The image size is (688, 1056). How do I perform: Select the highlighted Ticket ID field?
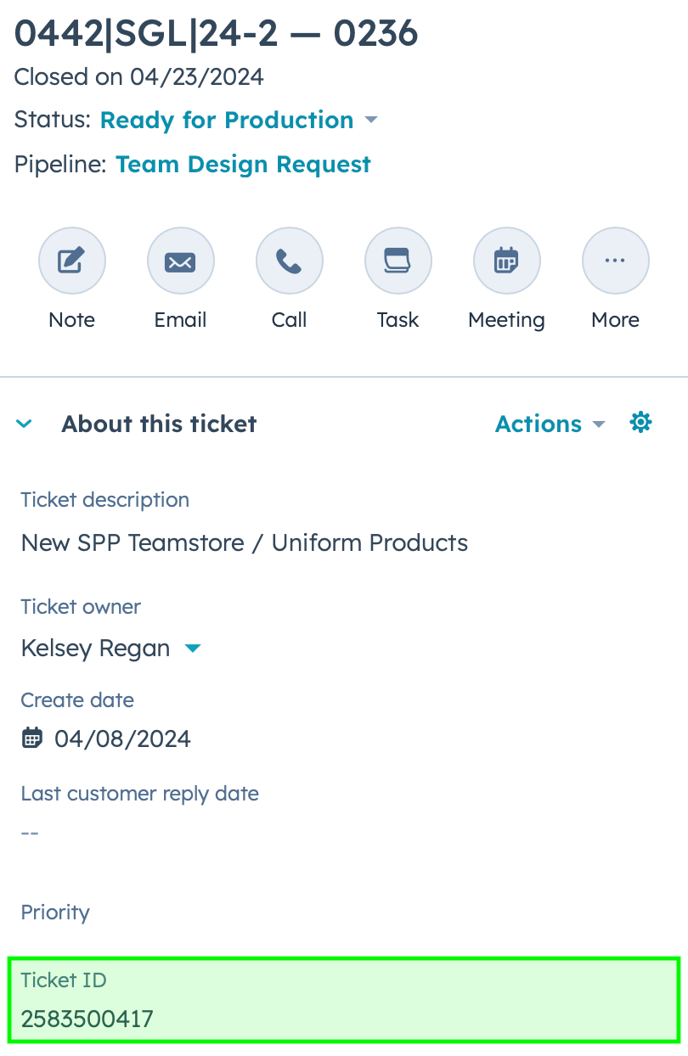point(344,1000)
